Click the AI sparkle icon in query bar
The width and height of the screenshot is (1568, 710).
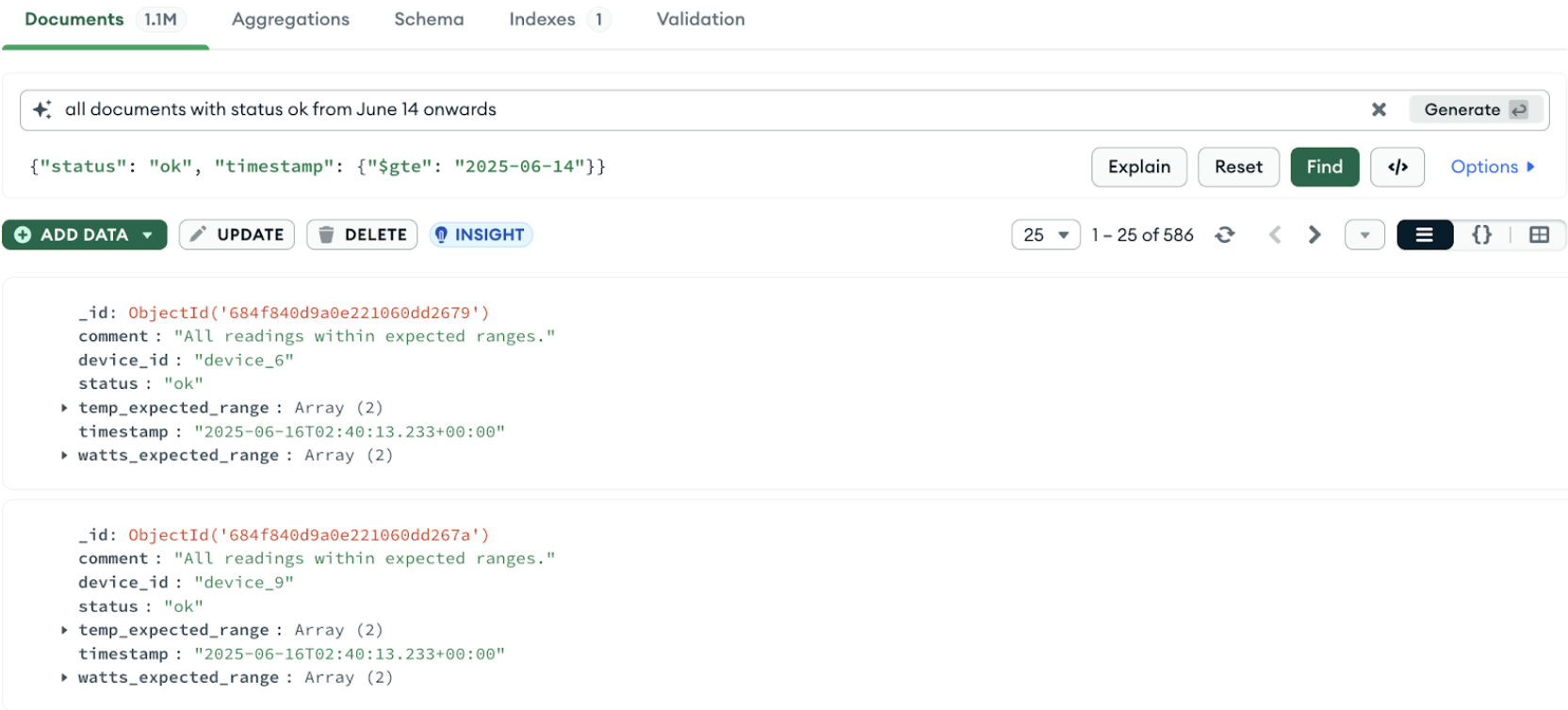pyautogui.click(x=42, y=110)
